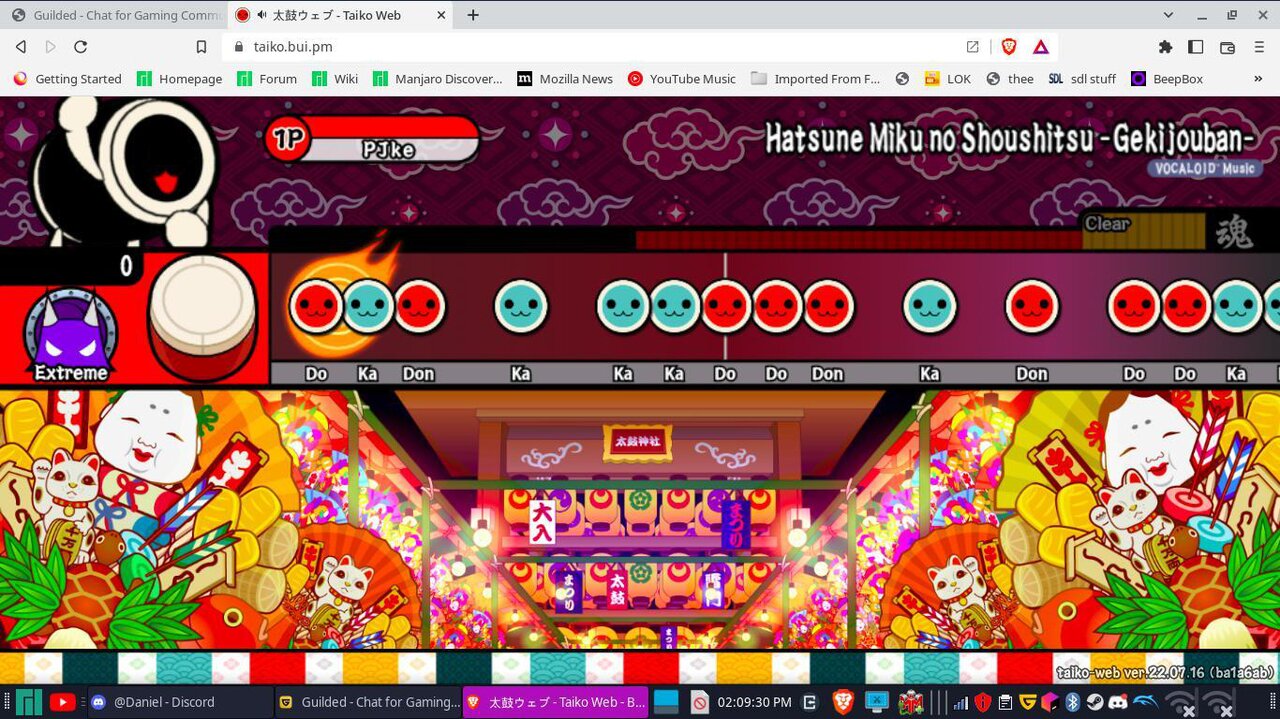Click the Clear soul gauge bar
Image resolution: width=1280 pixels, height=719 pixels.
pyautogui.click(x=1143, y=232)
